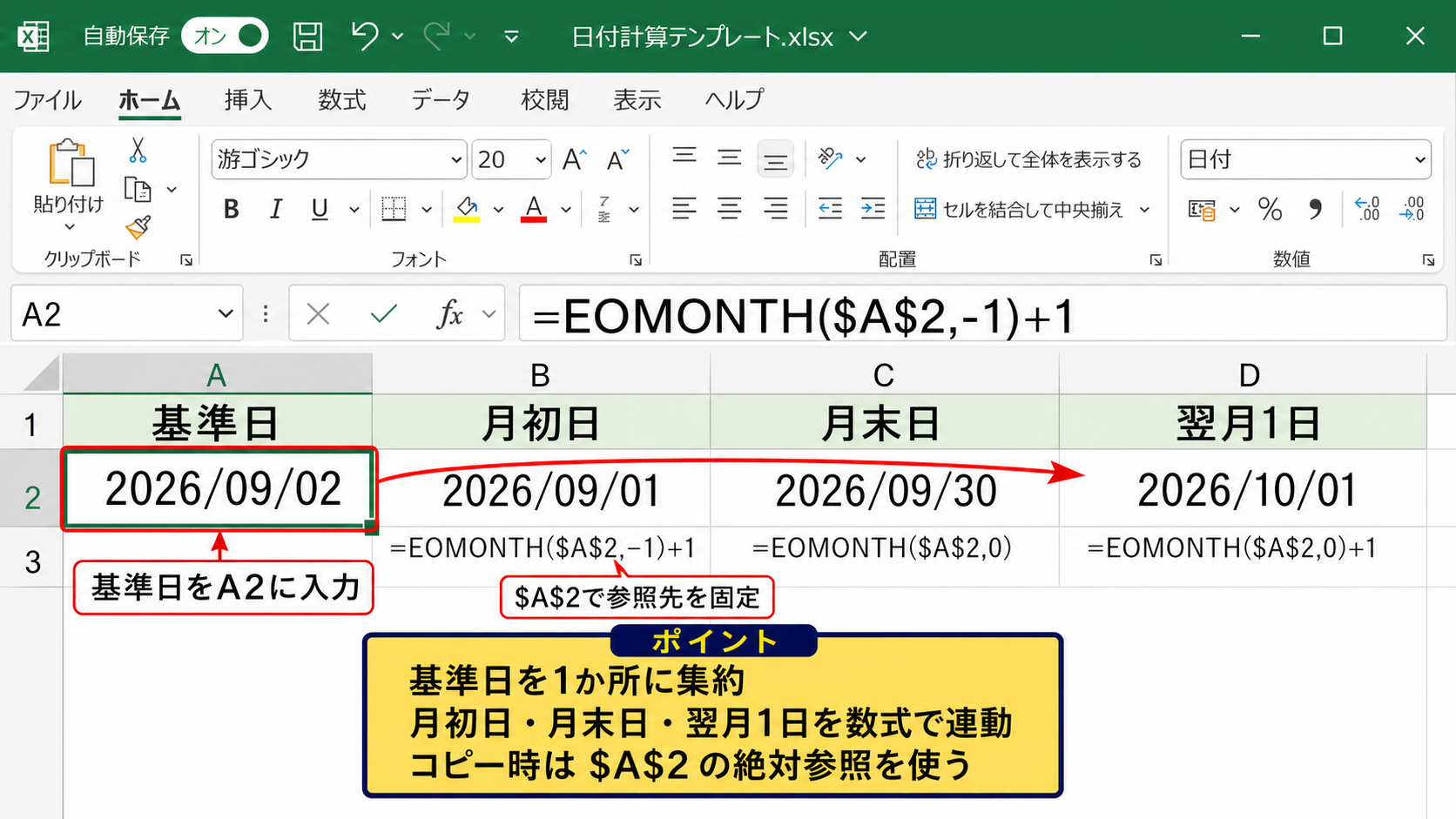Viewport: 1456px width, 819px height.
Task: Open Quick Access Toolbar customize menu
Action: (x=511, y=37)
